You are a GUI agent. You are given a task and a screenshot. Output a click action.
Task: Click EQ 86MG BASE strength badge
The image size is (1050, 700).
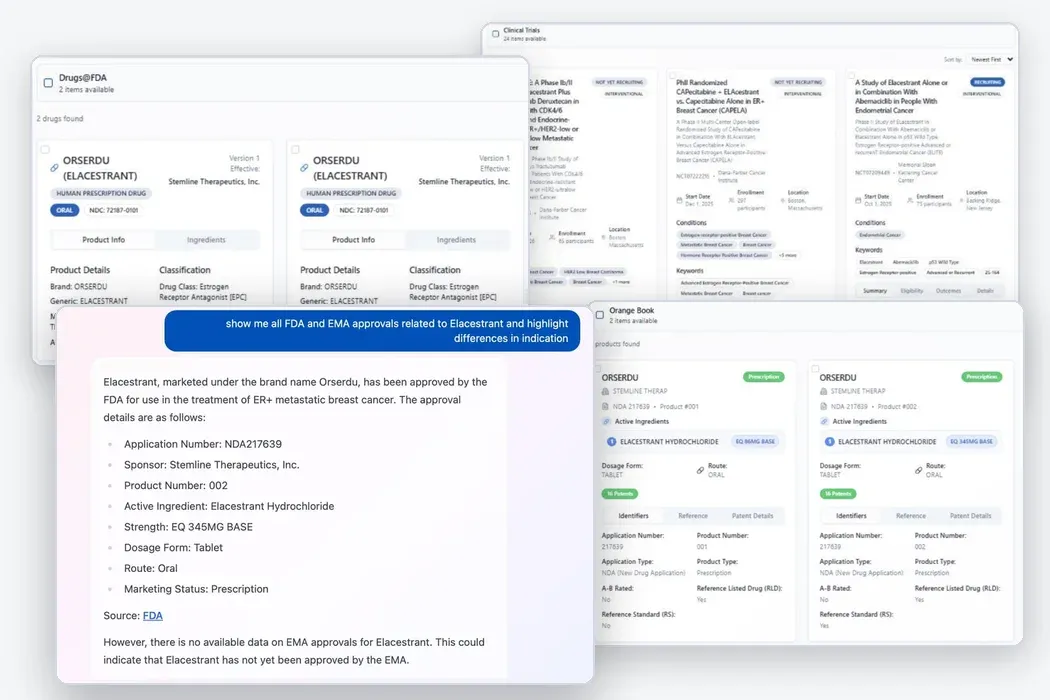click(755, 441)
